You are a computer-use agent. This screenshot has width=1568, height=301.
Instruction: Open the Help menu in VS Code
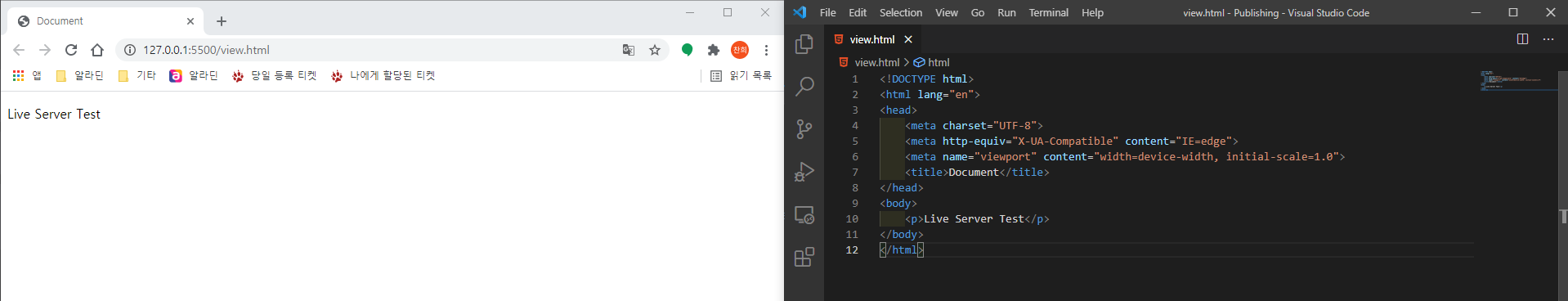(1092, 12)
